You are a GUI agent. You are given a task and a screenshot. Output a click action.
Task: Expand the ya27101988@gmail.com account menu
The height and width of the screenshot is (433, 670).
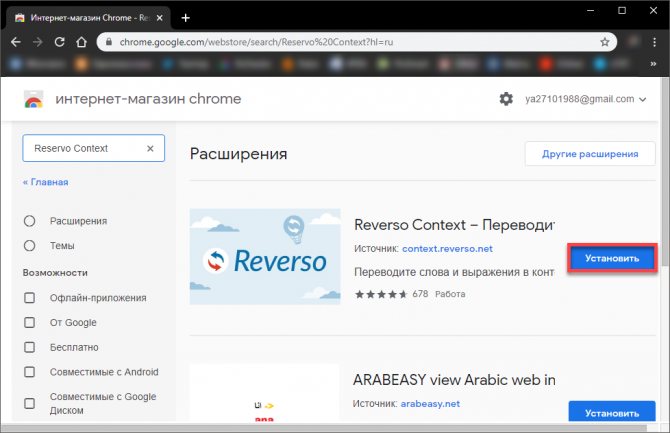pyautogui.click(x=585, y=99)
